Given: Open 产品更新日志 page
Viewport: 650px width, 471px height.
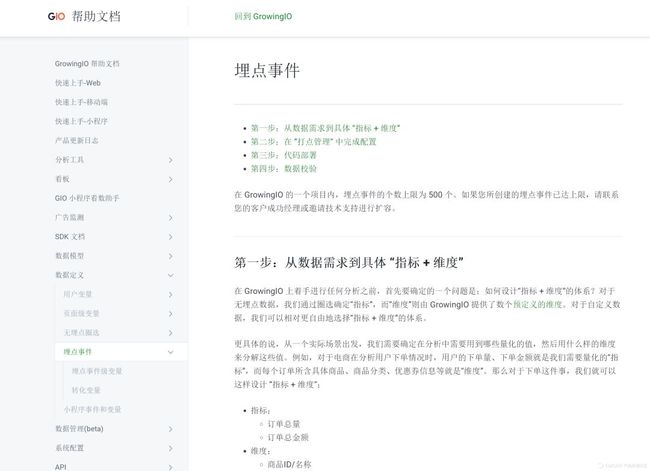Looking at the screenshot, I should pos(77,140).
